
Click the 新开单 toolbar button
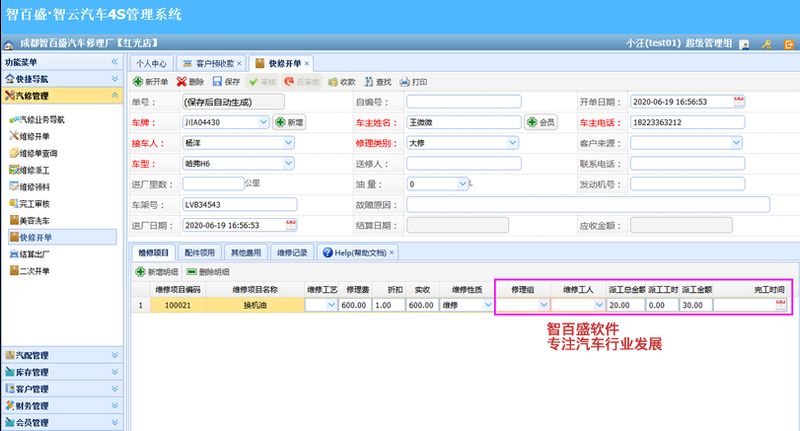point(150,82)
